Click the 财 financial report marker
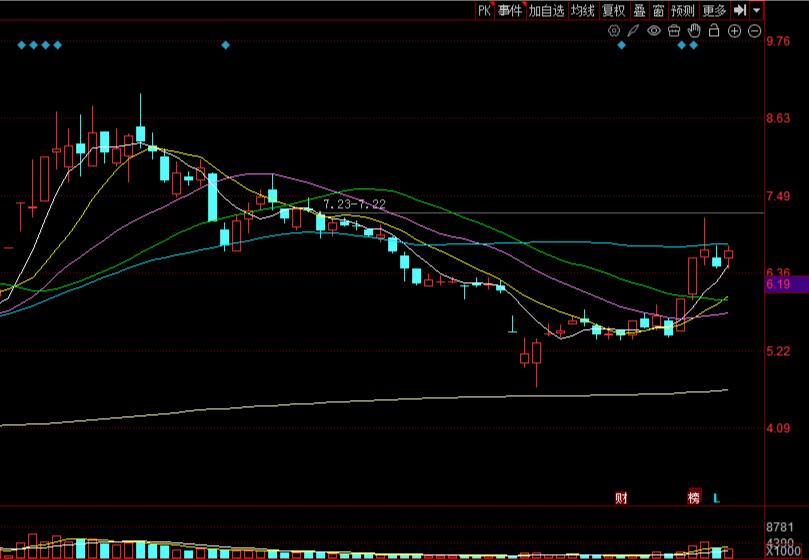 [621, 498]
